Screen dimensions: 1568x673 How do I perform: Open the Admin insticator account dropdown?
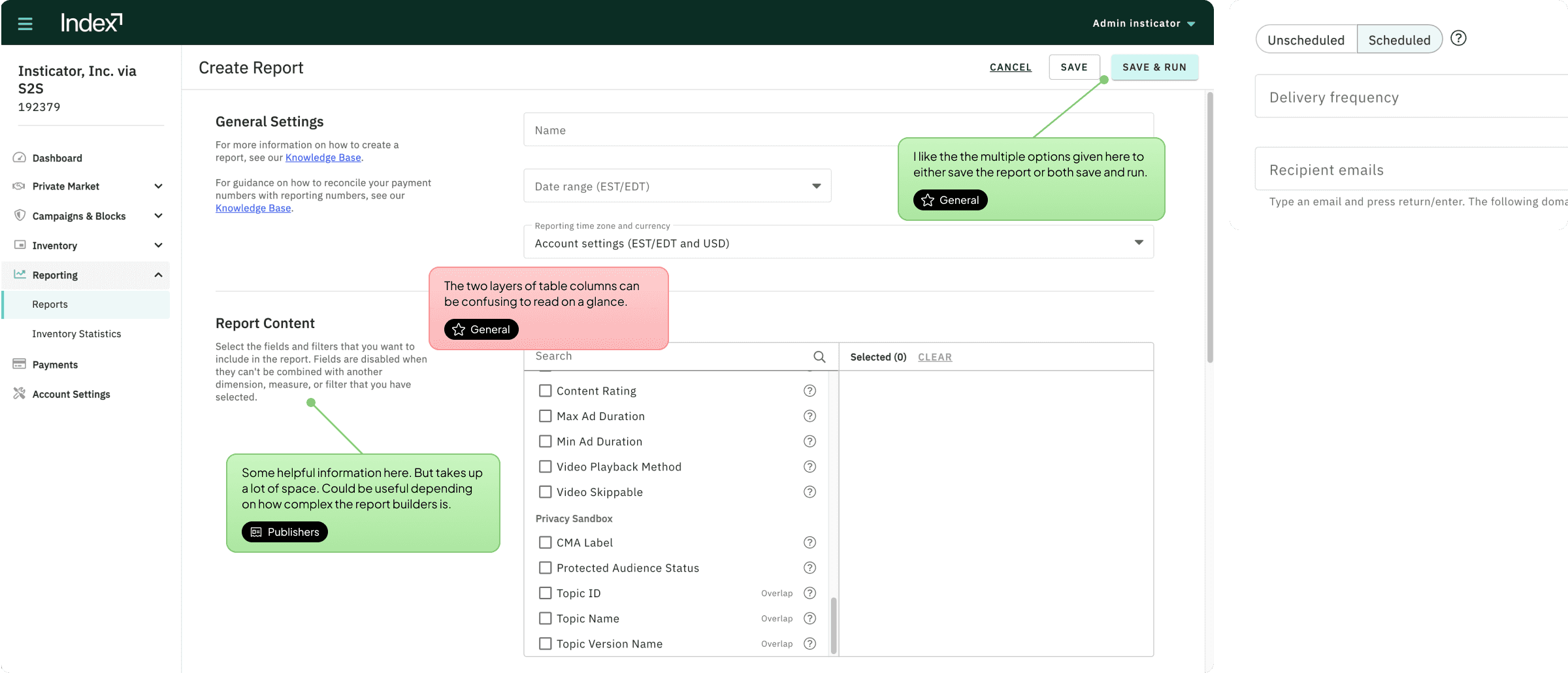[x=1143, y=24]
